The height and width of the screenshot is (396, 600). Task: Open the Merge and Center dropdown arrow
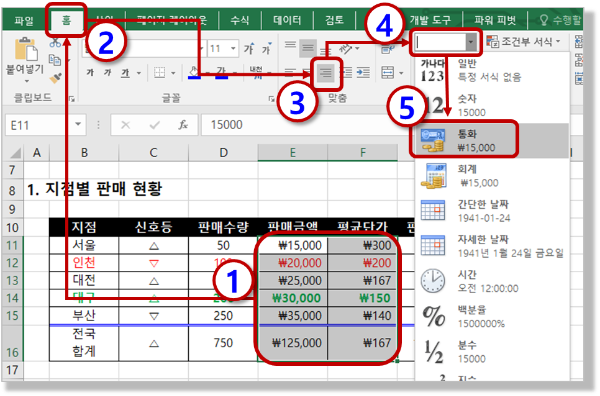tap(401, 73)
